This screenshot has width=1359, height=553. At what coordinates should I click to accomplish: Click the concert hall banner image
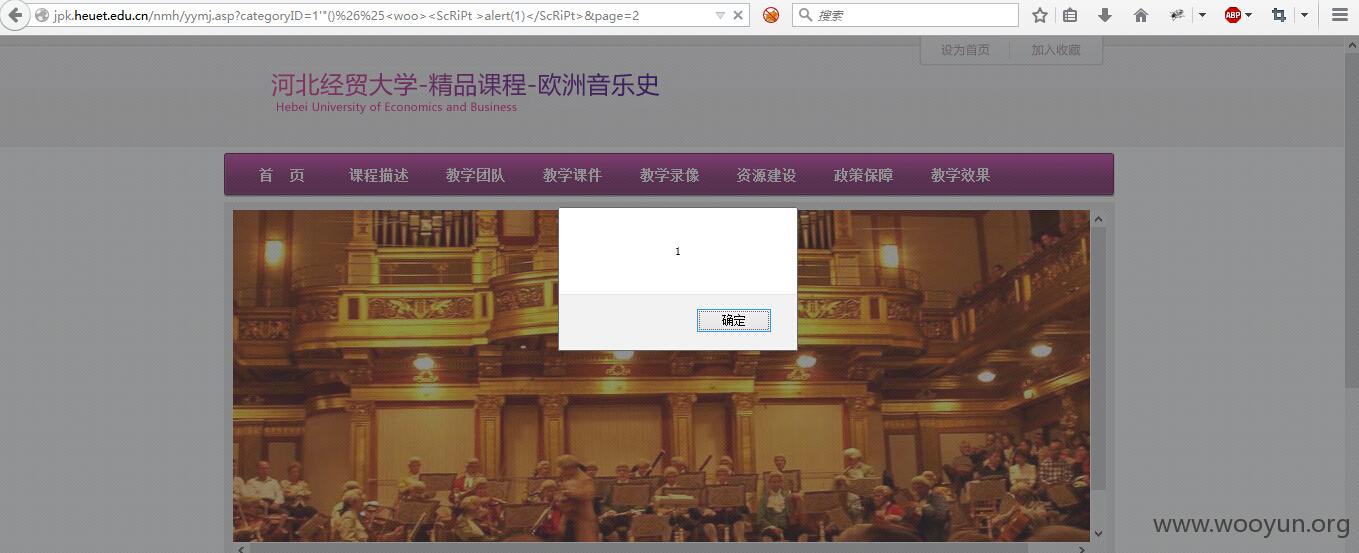(x=661, y=376)
